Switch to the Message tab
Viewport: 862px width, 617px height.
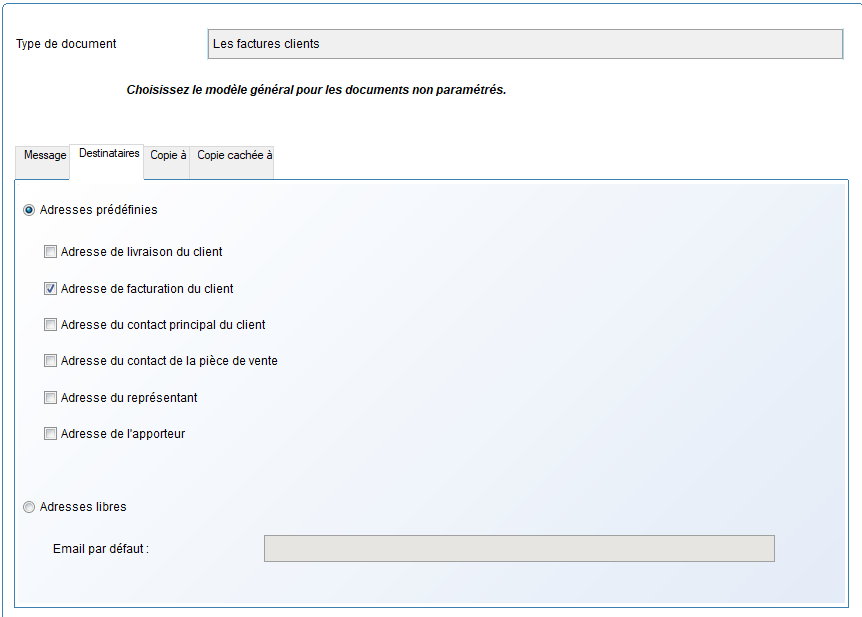pos(45,156)
